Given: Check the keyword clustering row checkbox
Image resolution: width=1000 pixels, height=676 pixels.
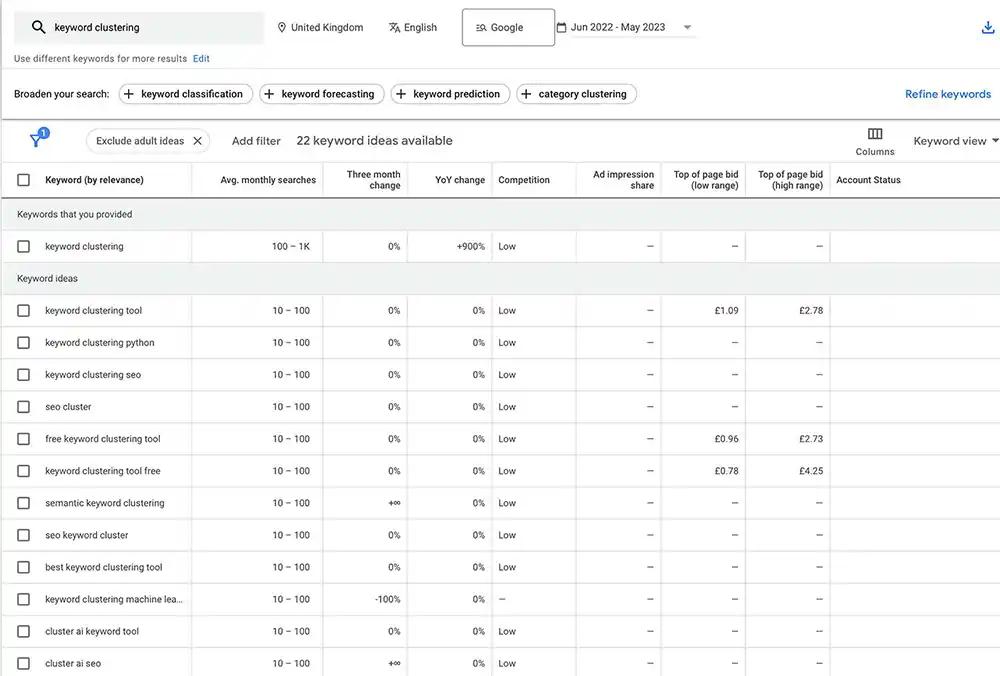Looking at the screenshot, I should [x=24, y=246].
